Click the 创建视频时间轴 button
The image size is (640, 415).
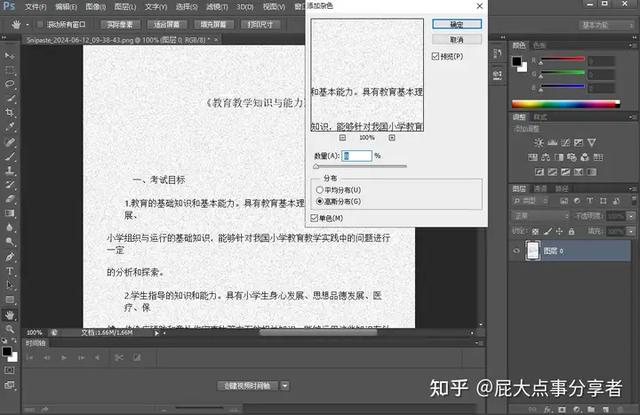(248, 386)
